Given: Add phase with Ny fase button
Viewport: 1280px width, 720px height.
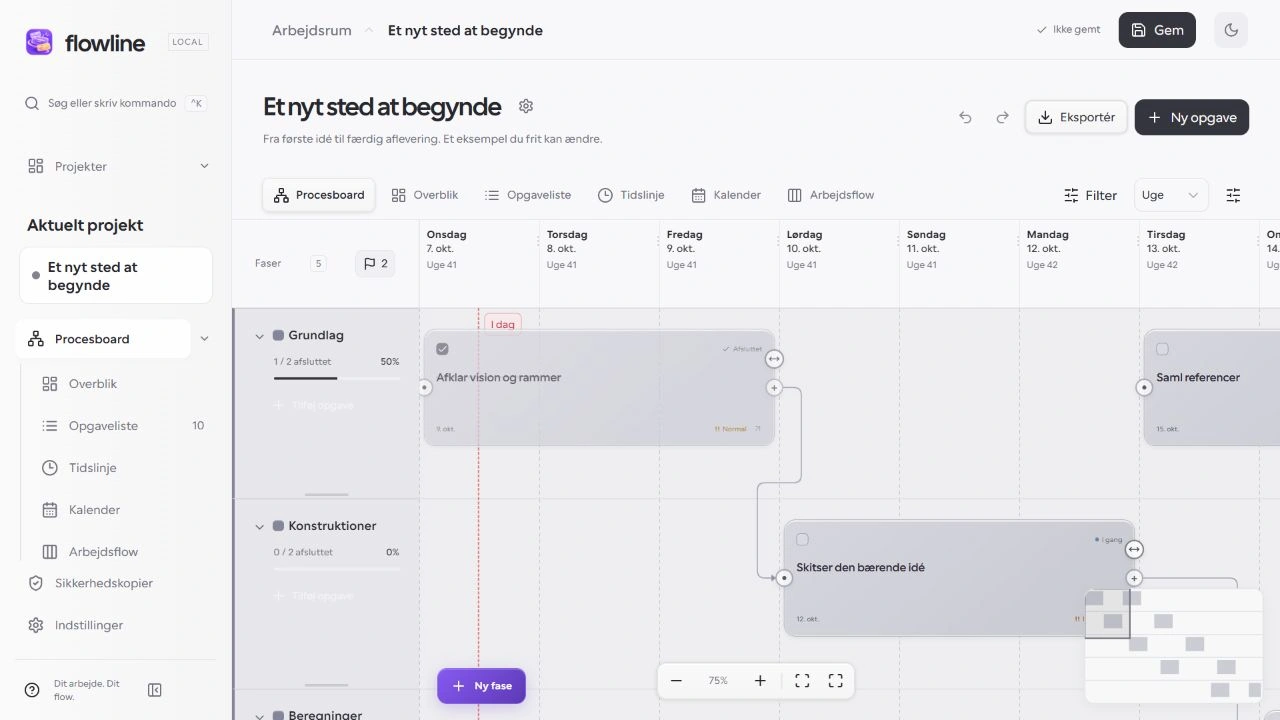Looking at the screenshot, I should tap(481, 686).
